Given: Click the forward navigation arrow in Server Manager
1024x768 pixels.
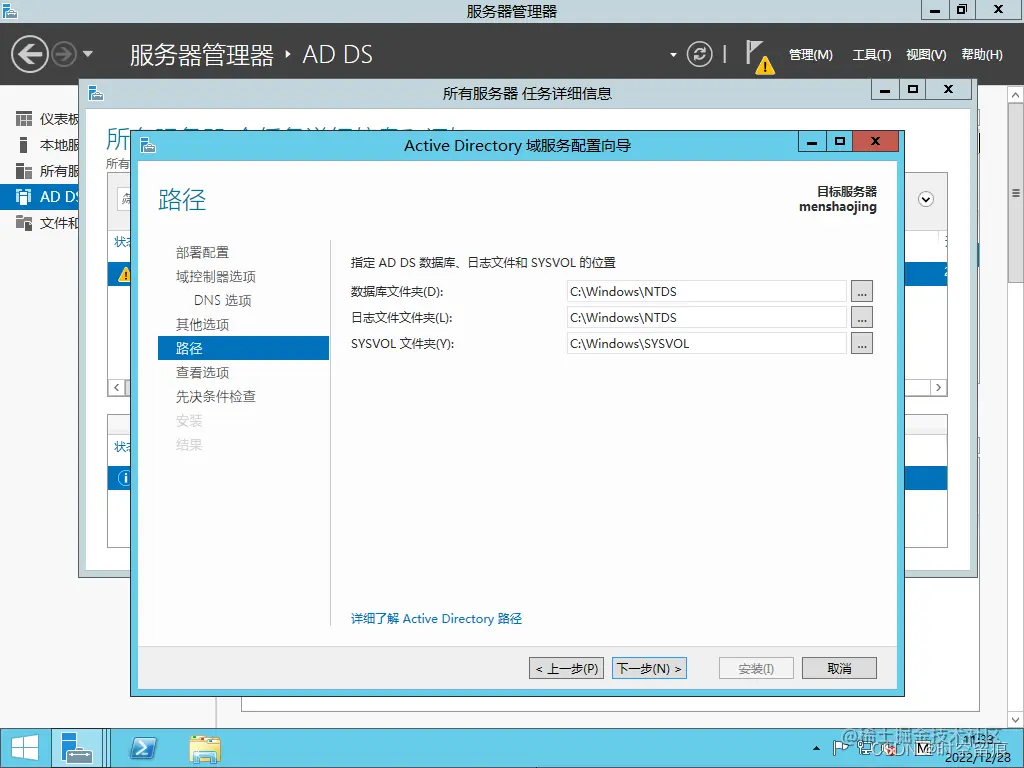Looking at the screenshot, I should [x=64, y=54].
